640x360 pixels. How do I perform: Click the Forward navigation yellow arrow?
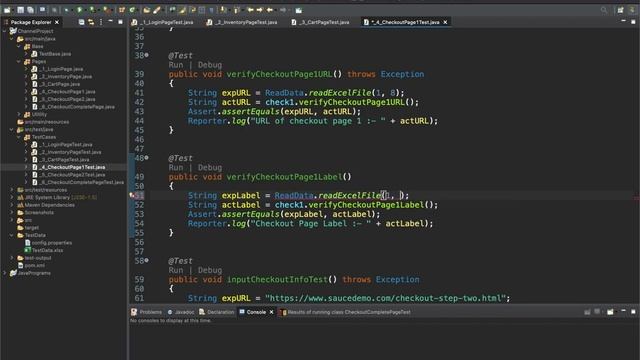click(260, 10)
